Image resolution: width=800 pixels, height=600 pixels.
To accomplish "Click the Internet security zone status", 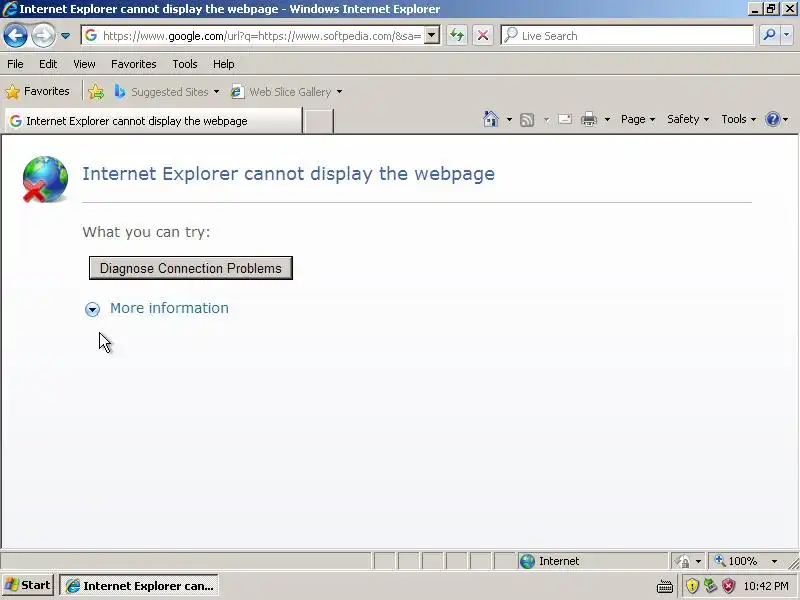I will point(592,561).
